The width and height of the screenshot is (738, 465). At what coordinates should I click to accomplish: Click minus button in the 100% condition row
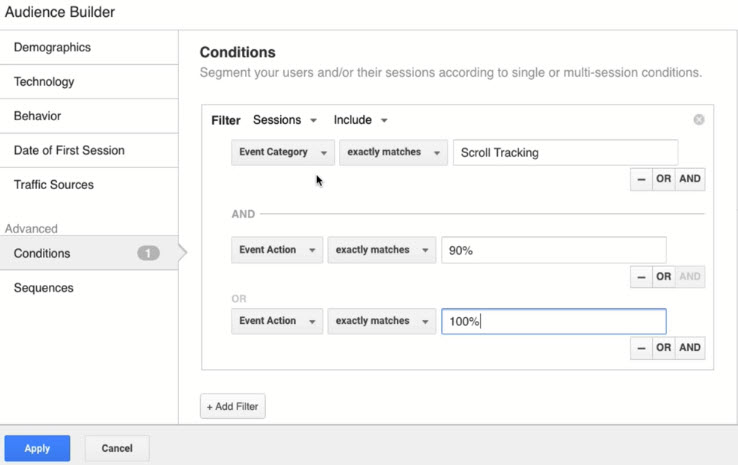pyautogui.click(x=641, y=348)
